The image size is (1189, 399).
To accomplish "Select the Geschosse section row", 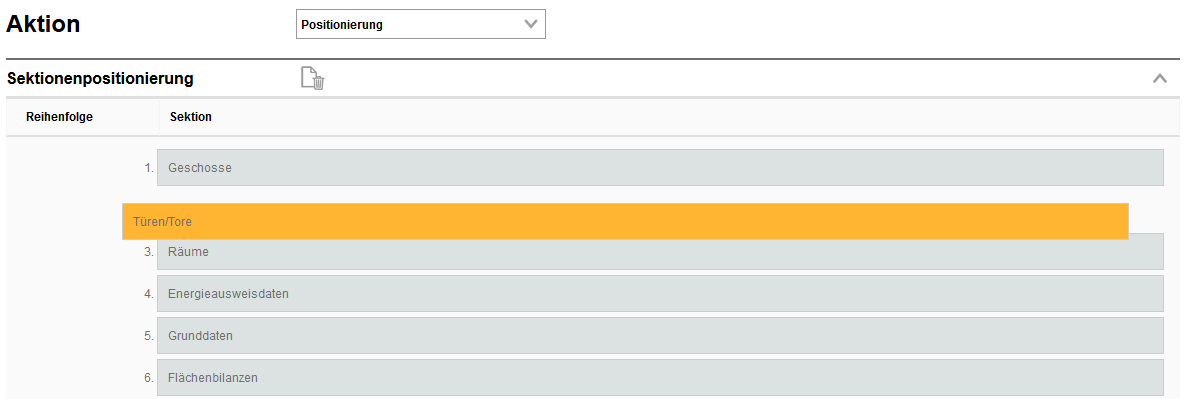I will [660, 168].
